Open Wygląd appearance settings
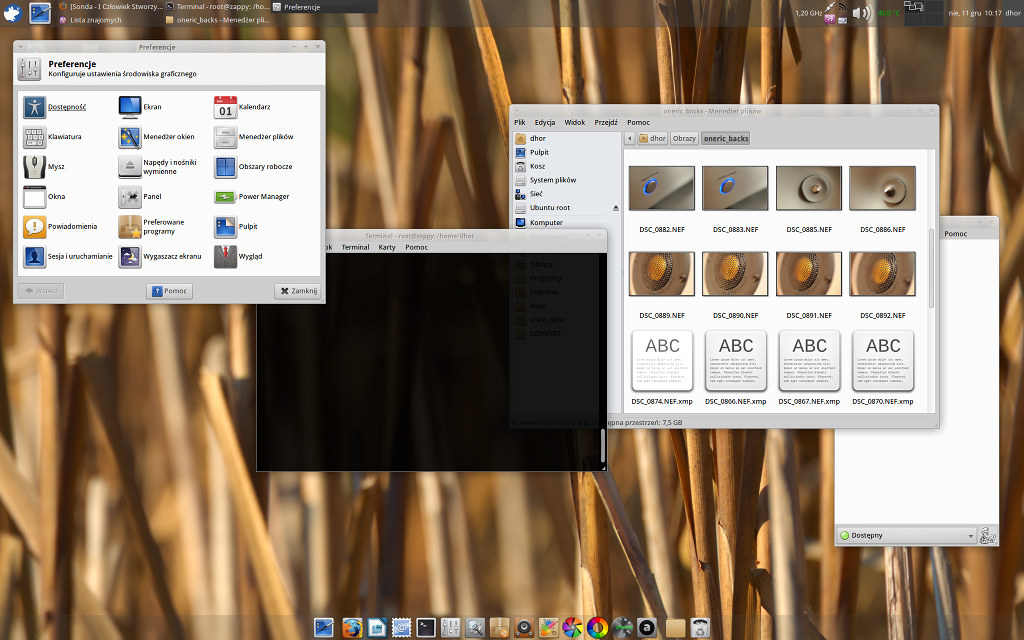This screenshot has height=640, width=1024. (238, 257)
